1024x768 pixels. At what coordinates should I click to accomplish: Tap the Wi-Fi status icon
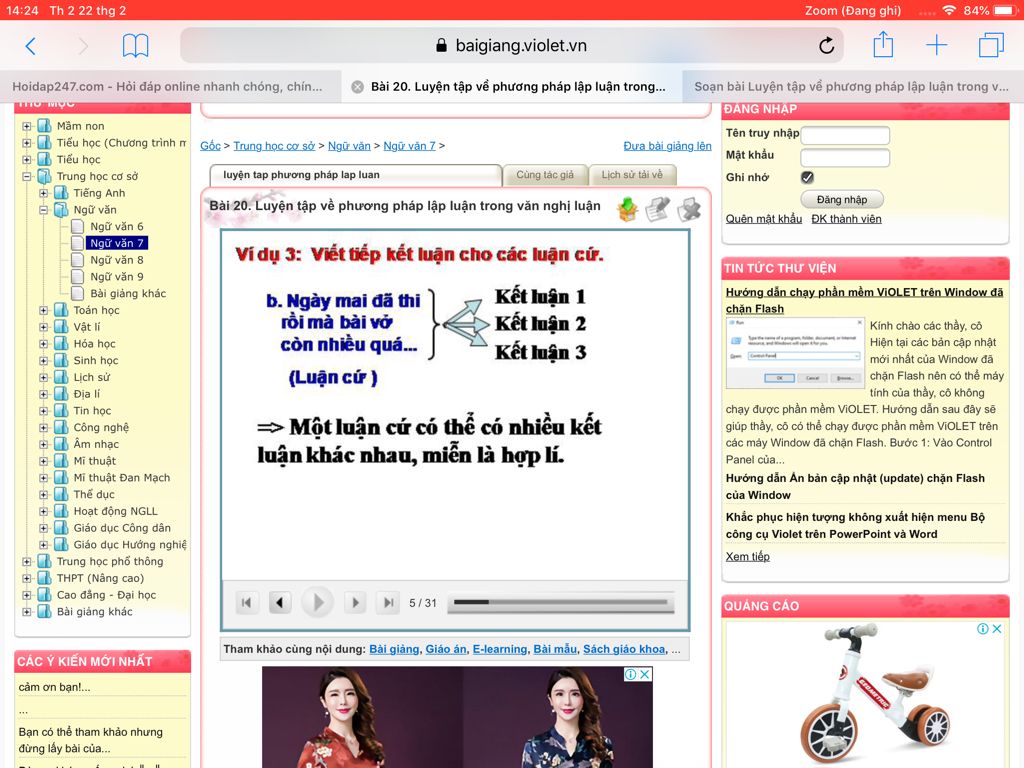tap(949, 10)
